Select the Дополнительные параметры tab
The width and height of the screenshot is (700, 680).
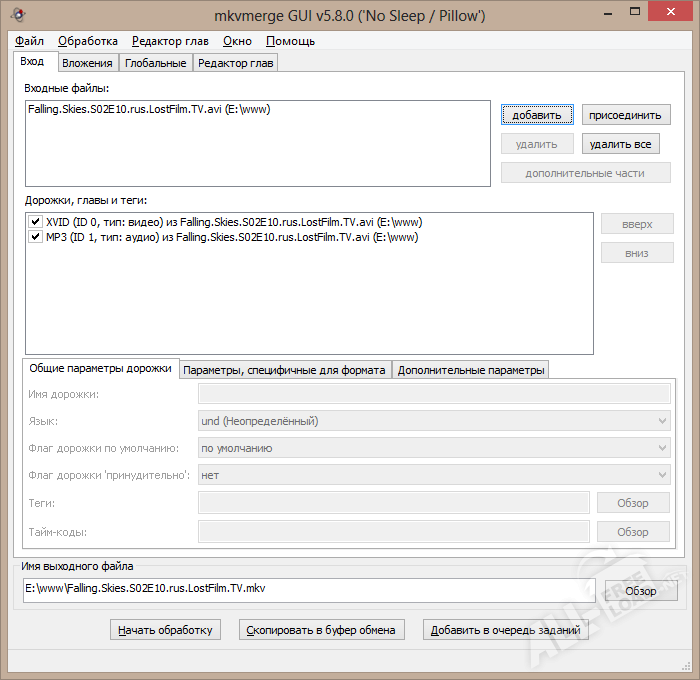point(470,370)
